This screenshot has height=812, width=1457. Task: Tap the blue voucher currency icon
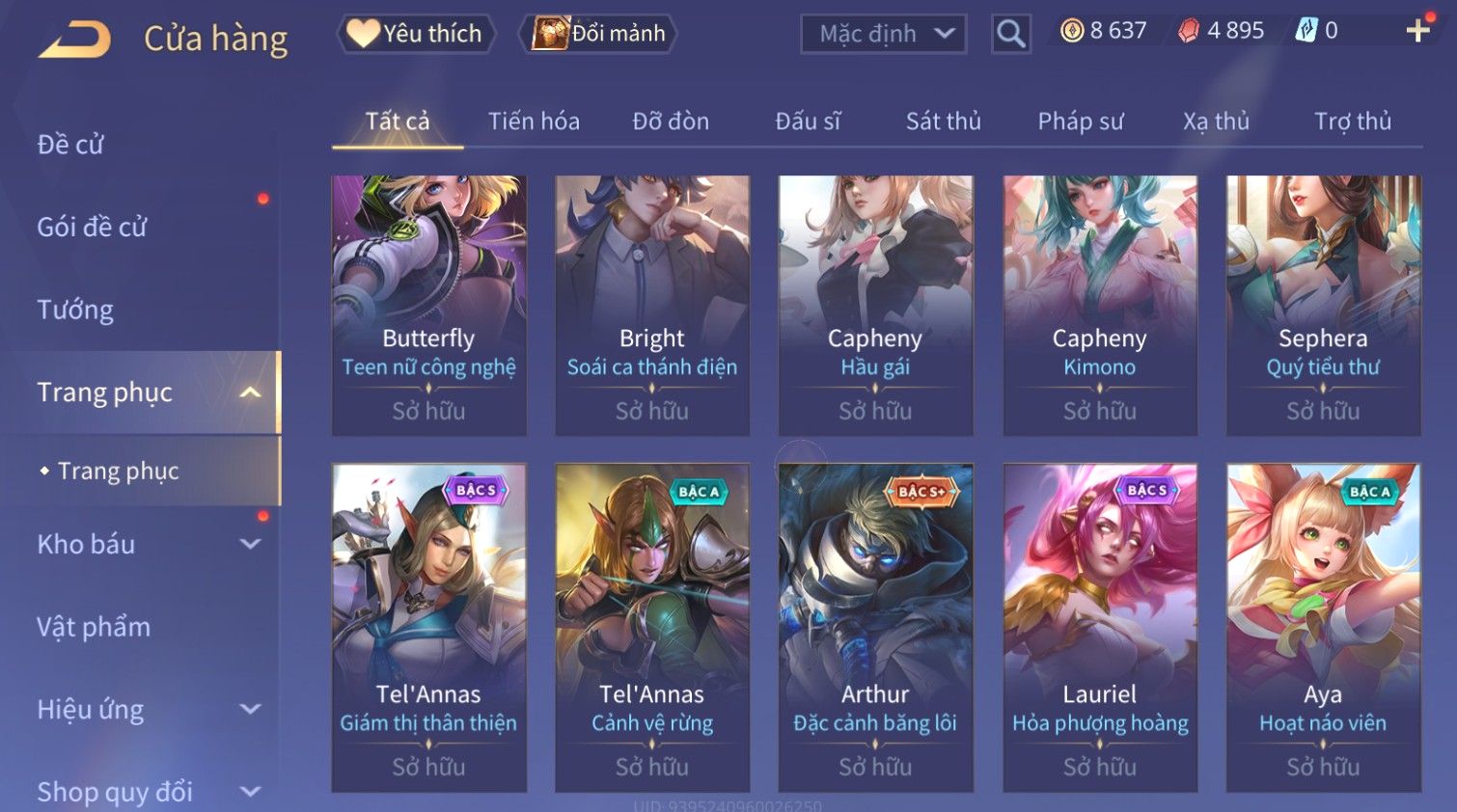(x=1306, y=31)
